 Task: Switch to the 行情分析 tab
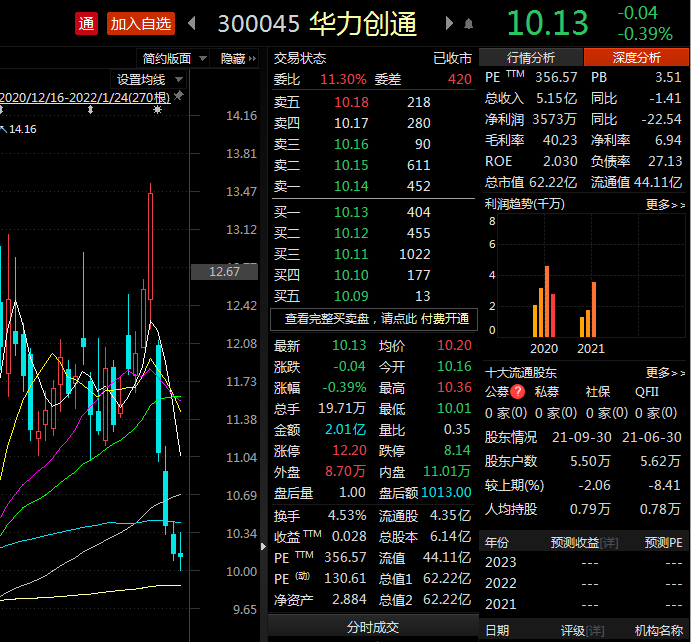point(531,57)
